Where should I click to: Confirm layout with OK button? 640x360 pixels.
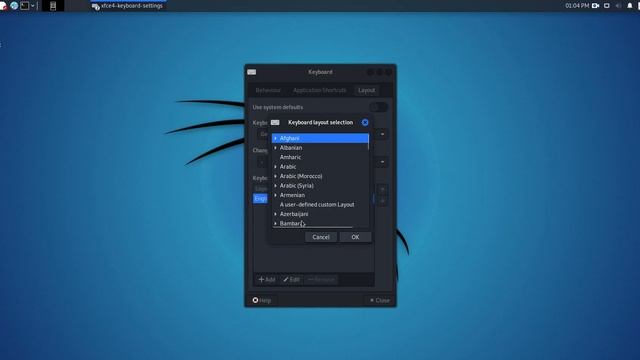click(355, 237)
